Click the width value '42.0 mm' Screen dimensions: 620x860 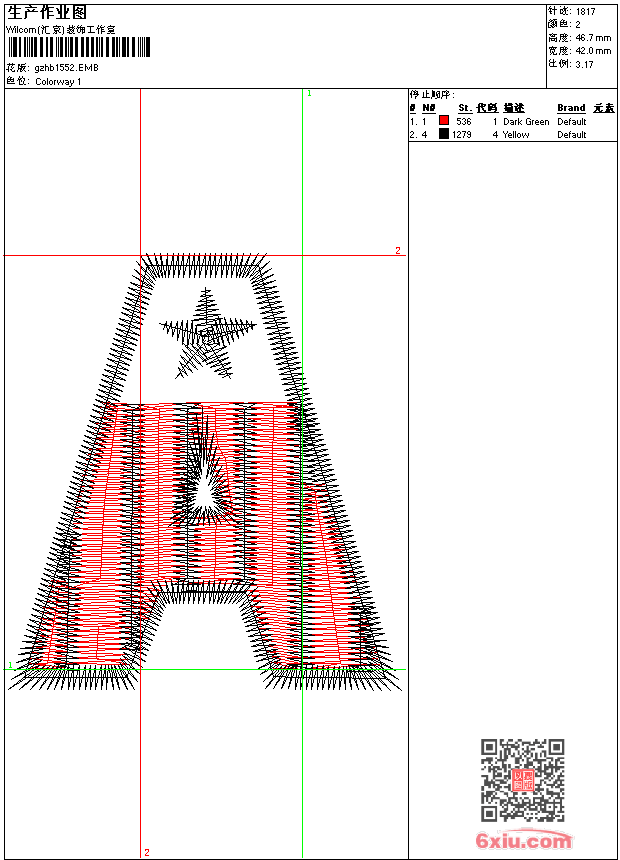[593, 51]
